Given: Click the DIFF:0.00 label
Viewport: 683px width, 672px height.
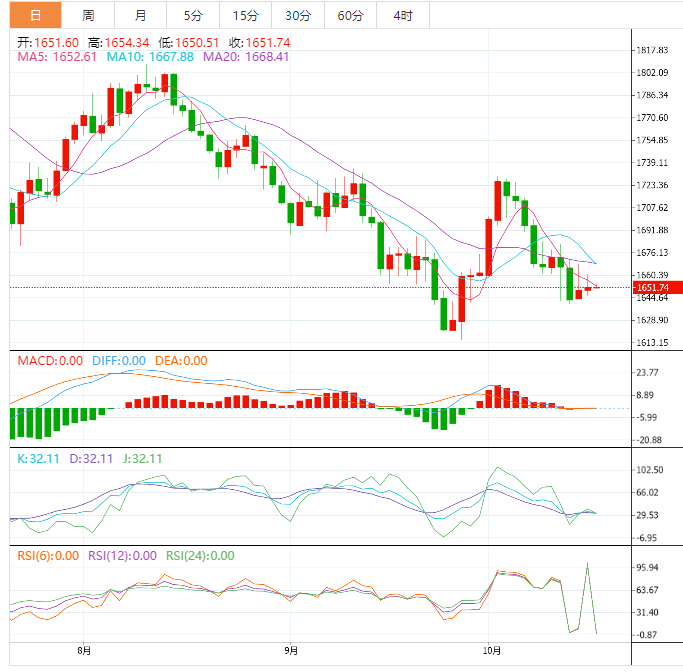Looking at the screenshot, I should [x=119, y=361].
